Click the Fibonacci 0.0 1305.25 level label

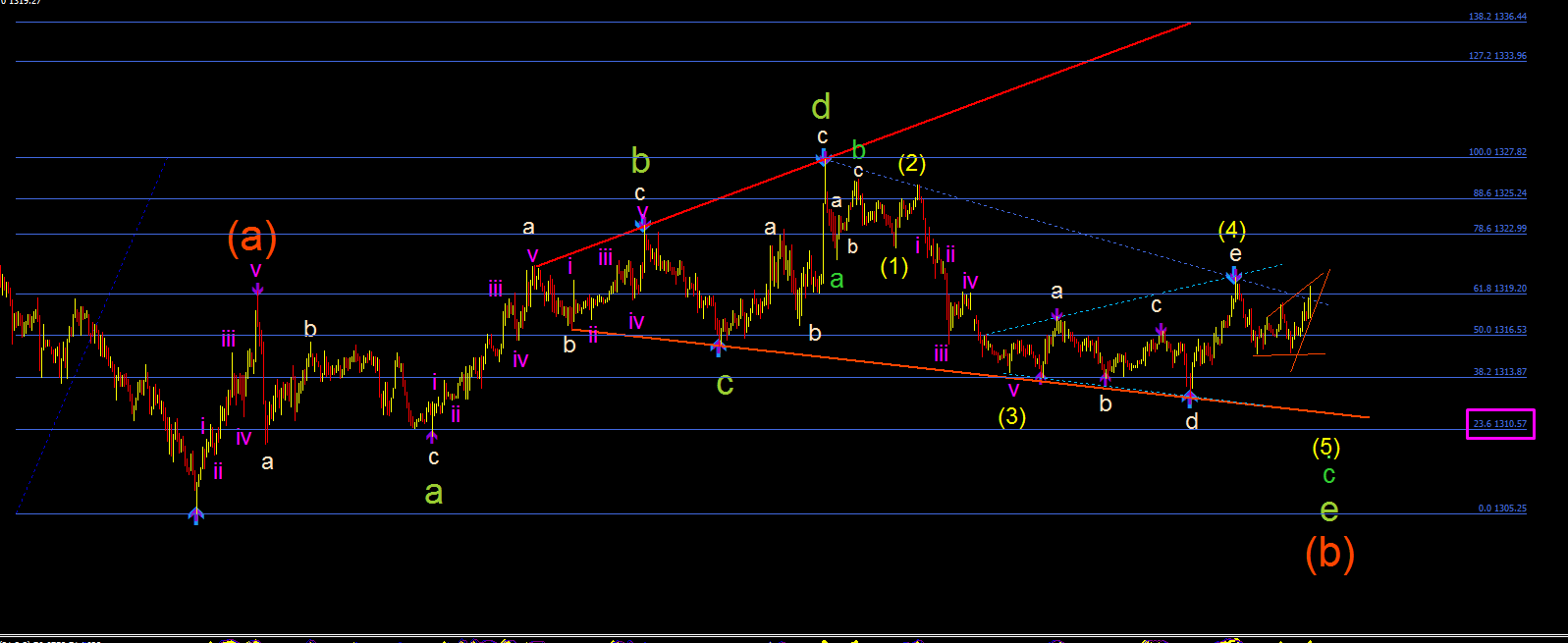click(1502, 509)
